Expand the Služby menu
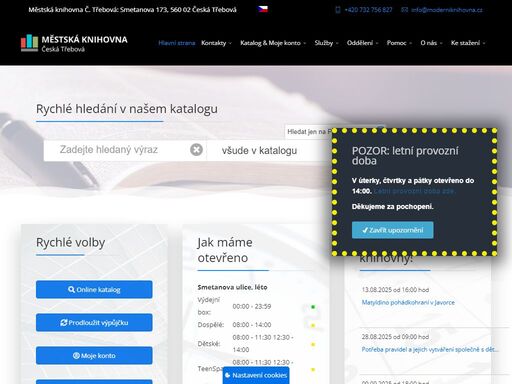The height and width of the screenshot is (384, 512). (326, 43)
